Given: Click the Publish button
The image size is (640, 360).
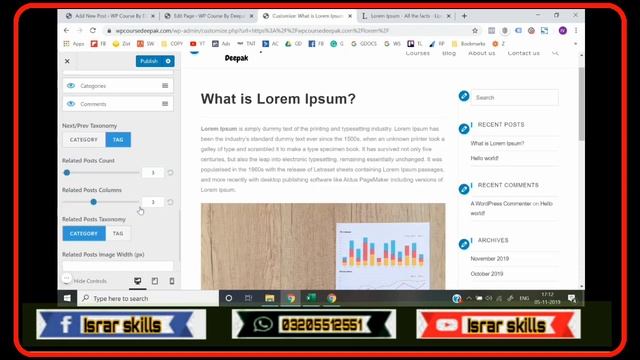Looking at the screenshot, I should click(149, 61).
